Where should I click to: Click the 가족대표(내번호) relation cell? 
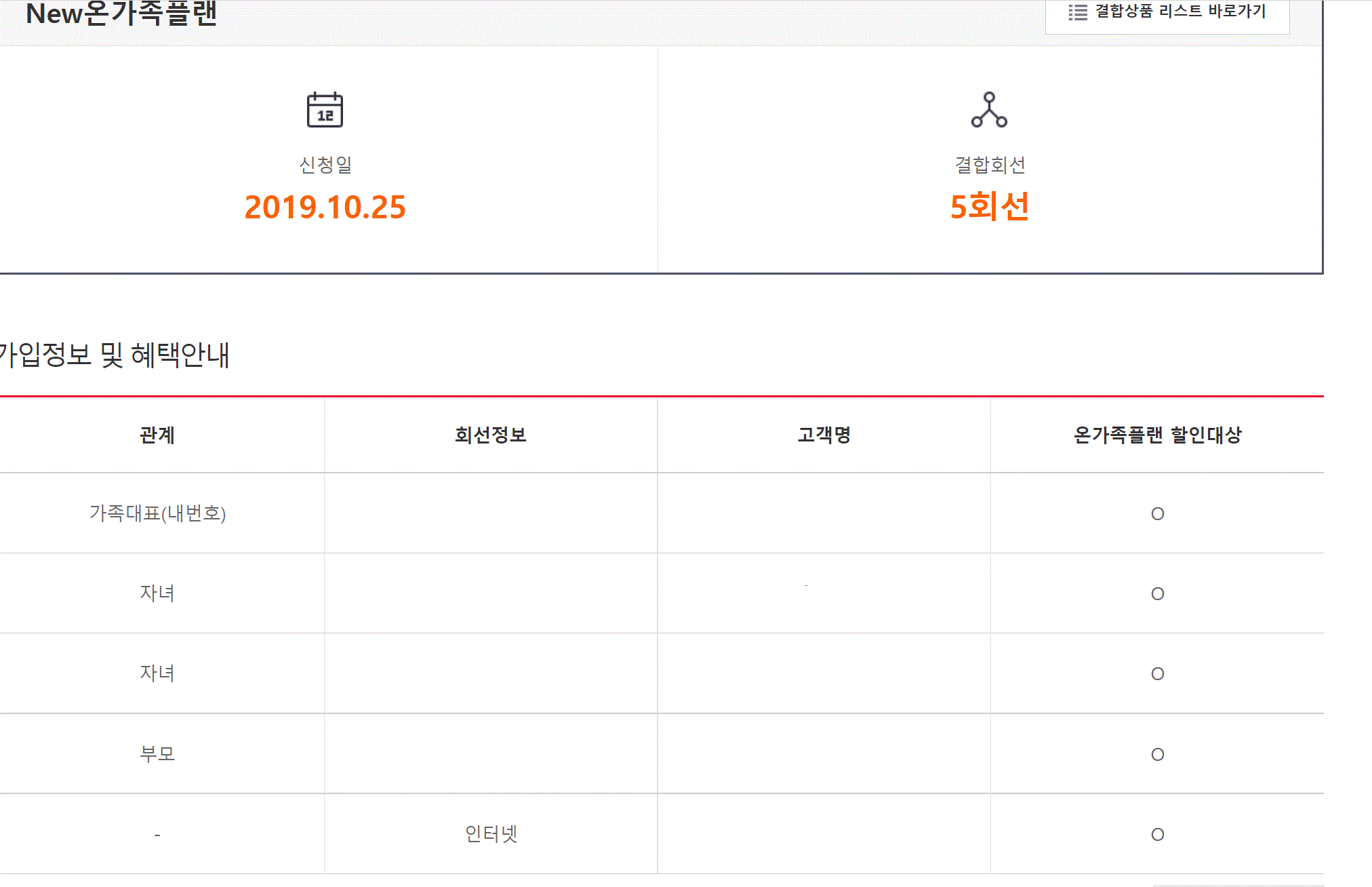coord(157,513)
